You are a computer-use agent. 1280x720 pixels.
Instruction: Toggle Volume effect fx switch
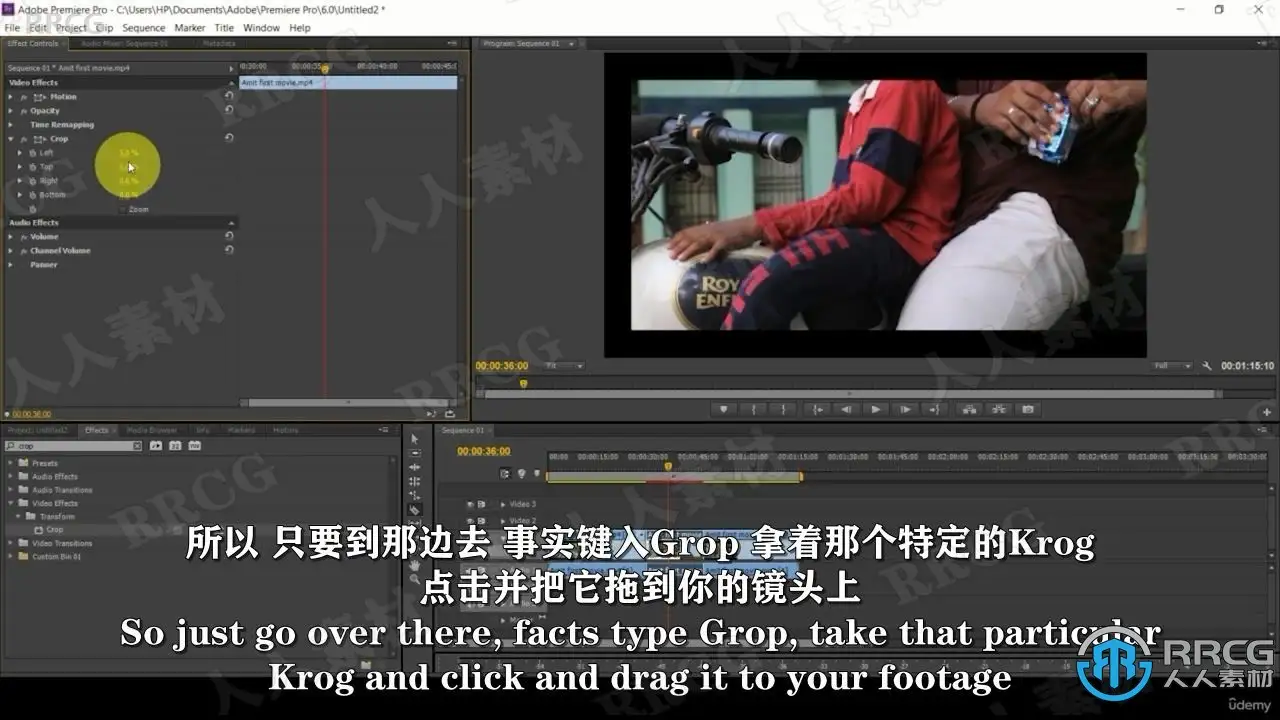(23, 237)
